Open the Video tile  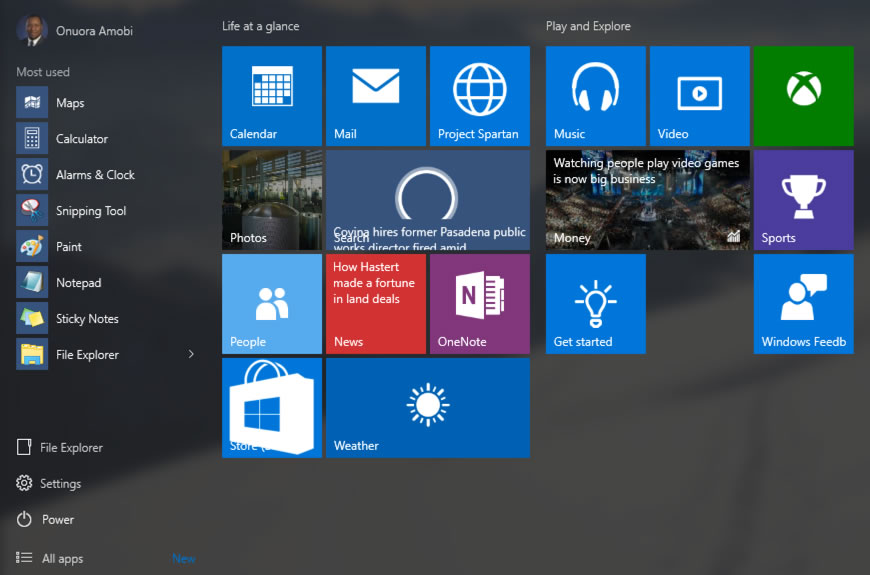pos(700,96)
